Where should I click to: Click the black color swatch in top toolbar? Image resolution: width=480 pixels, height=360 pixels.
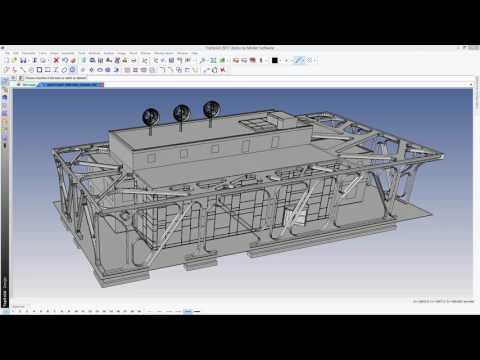pos(275,60)
